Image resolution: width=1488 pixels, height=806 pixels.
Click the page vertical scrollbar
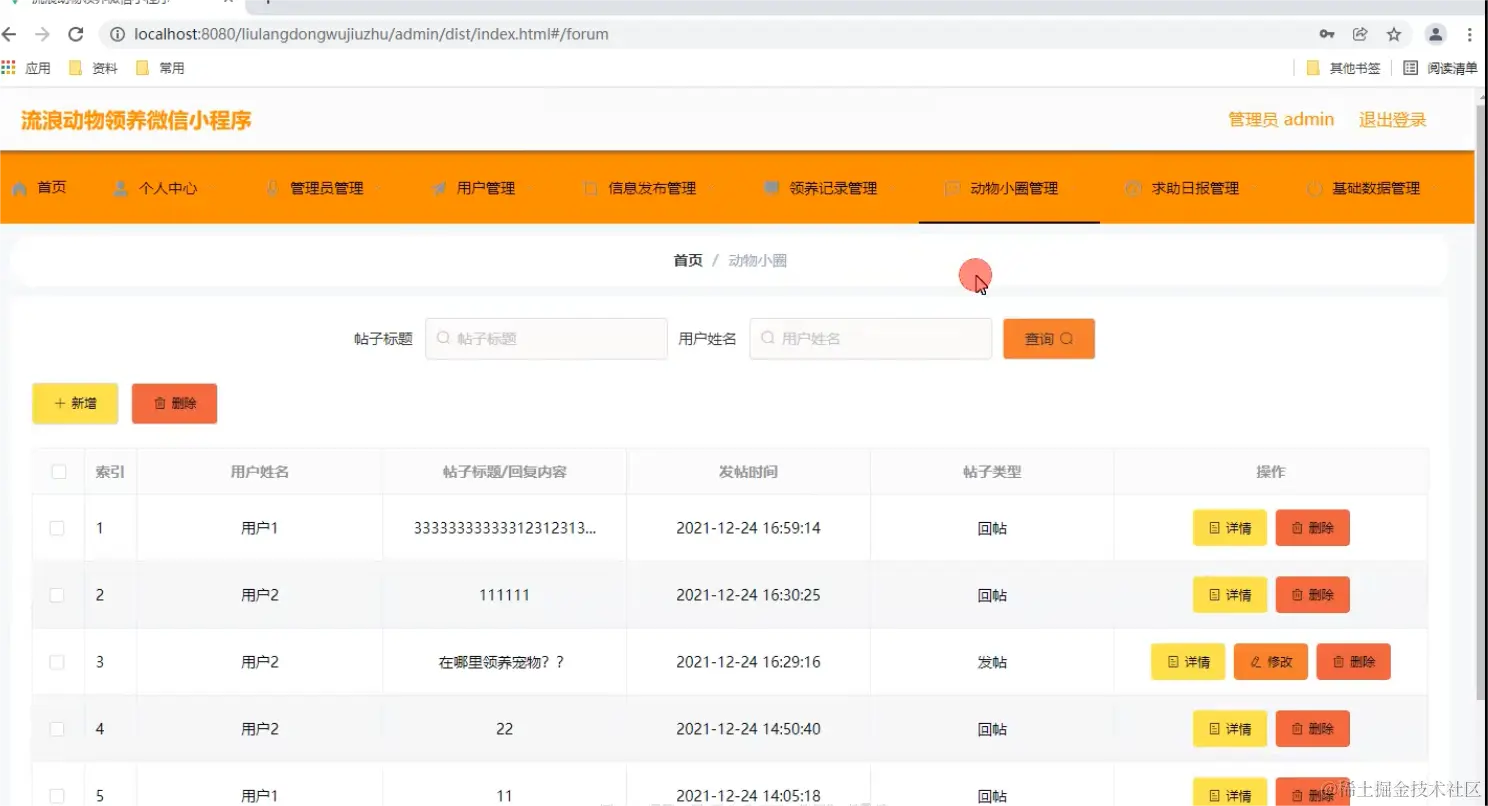click(1481, 400)
